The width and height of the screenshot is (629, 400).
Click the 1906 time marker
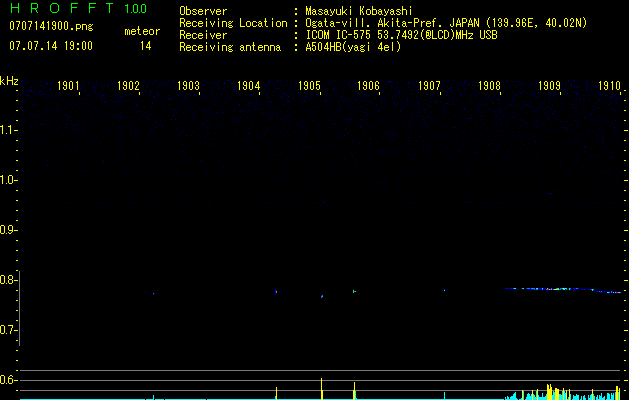coord(368,85)
